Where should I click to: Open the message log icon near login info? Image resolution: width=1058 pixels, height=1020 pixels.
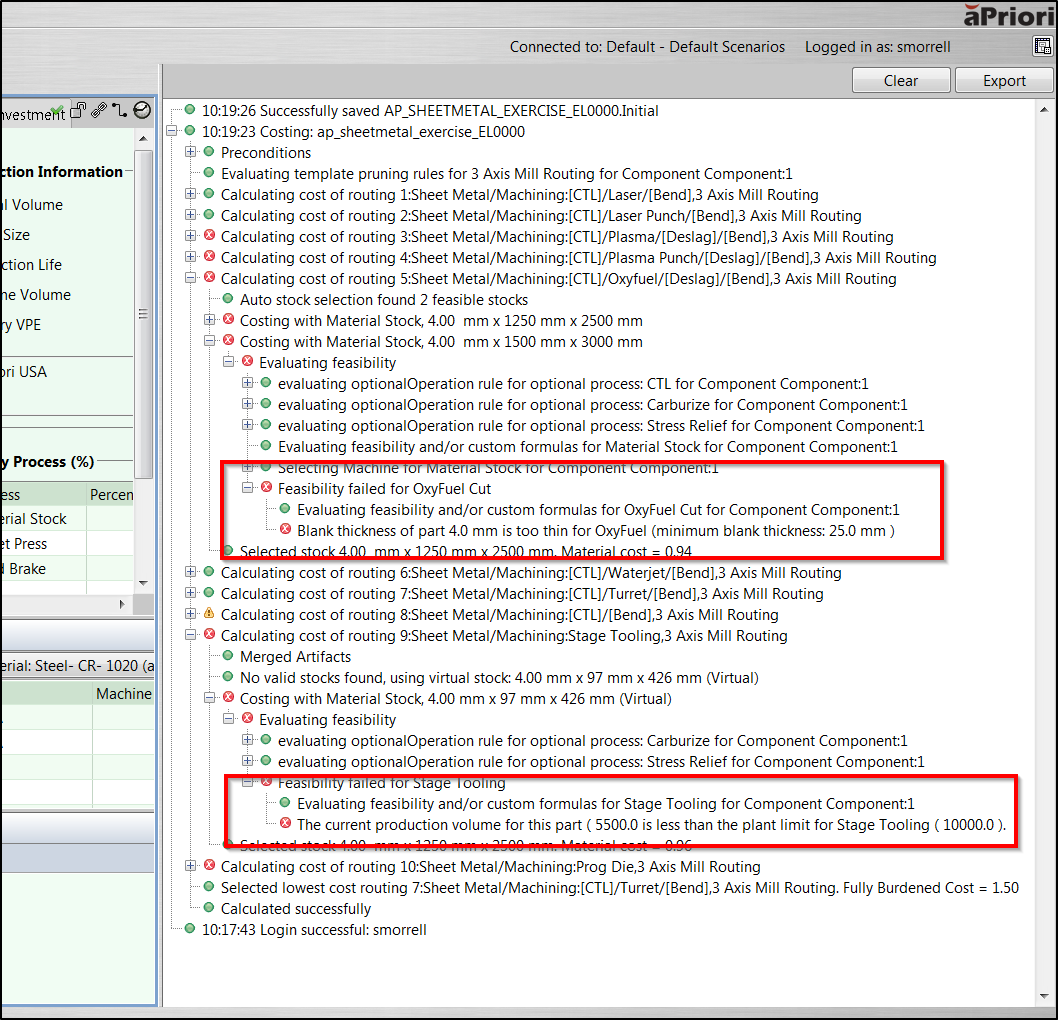tap(1042, 46)
